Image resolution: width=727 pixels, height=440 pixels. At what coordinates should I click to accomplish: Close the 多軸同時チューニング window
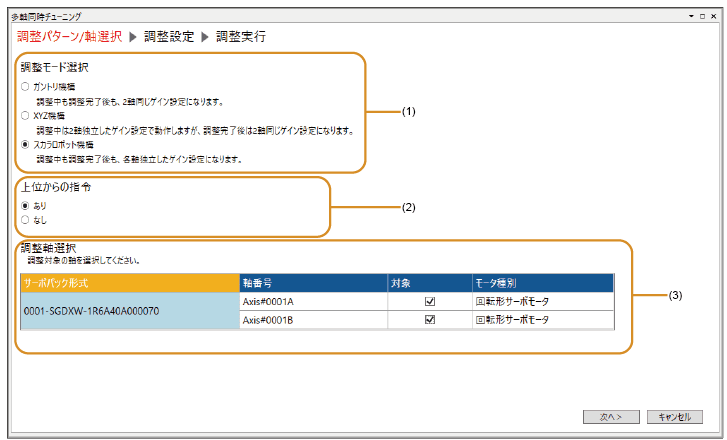pos(715,18)
